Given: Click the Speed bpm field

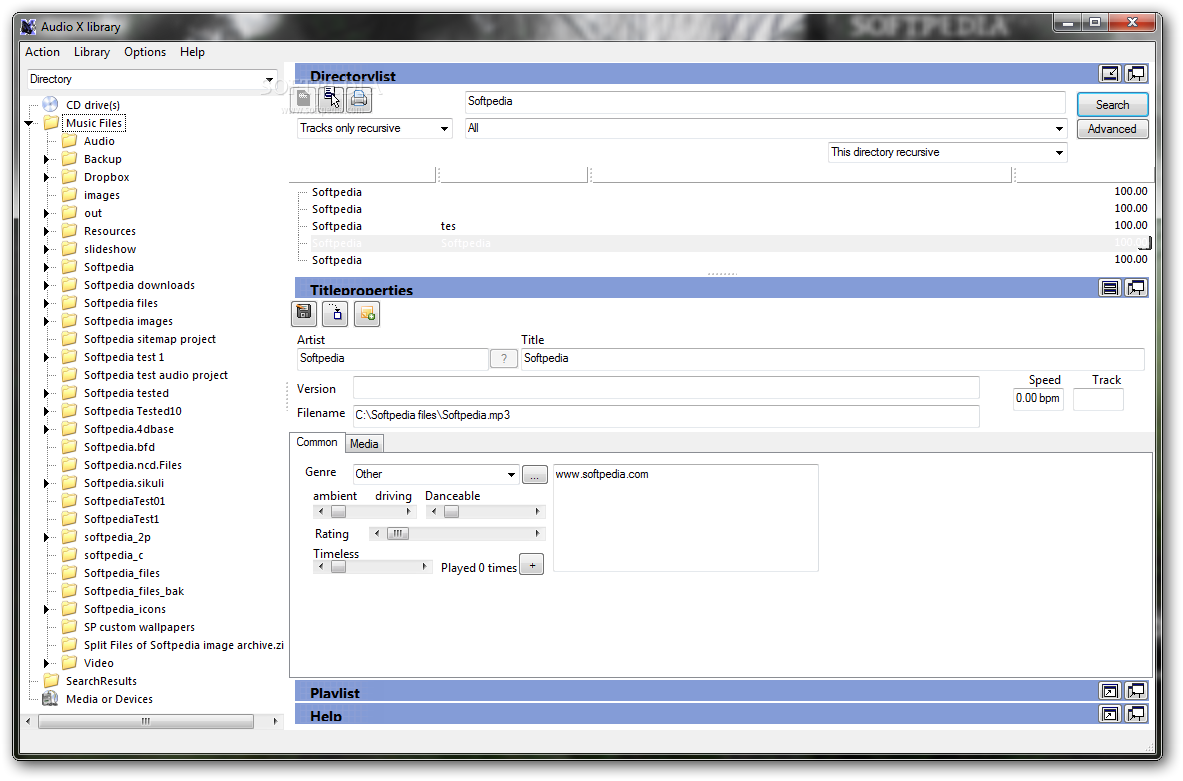Looking at the screenshot, I should (x=1038, y=398).
